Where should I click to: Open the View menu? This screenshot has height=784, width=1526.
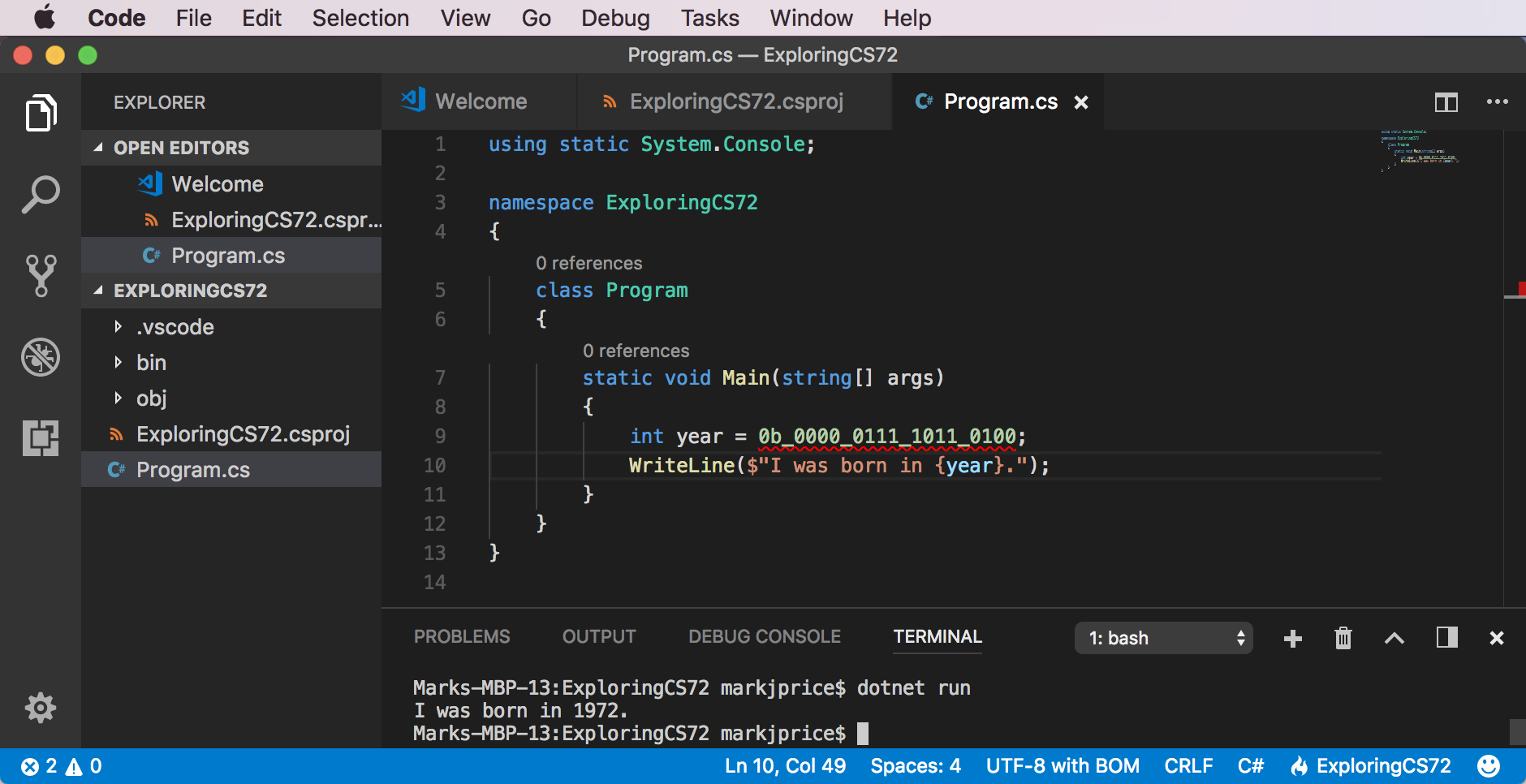coord(465,18)
